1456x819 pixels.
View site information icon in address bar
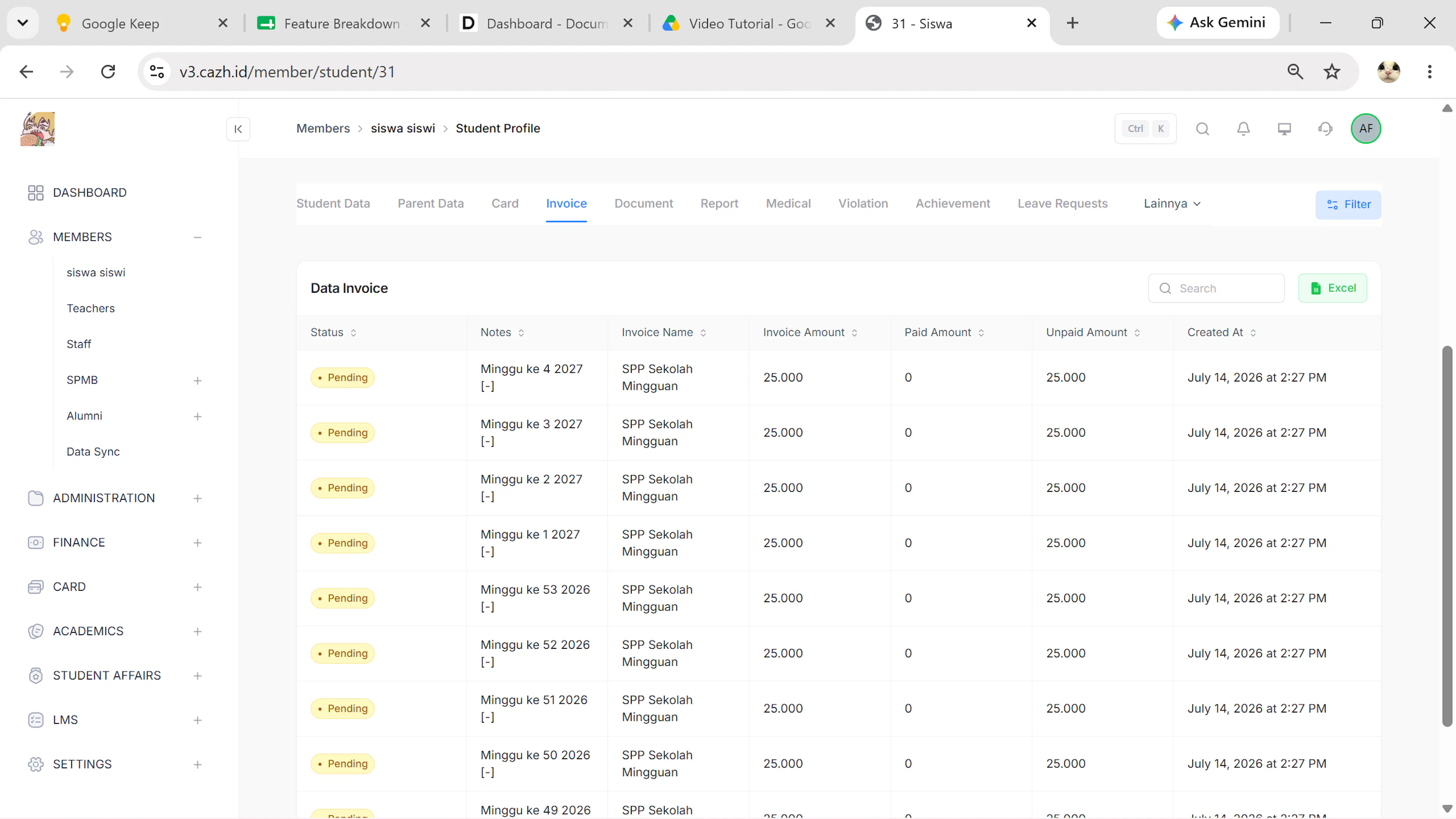[x=157, y=72]
